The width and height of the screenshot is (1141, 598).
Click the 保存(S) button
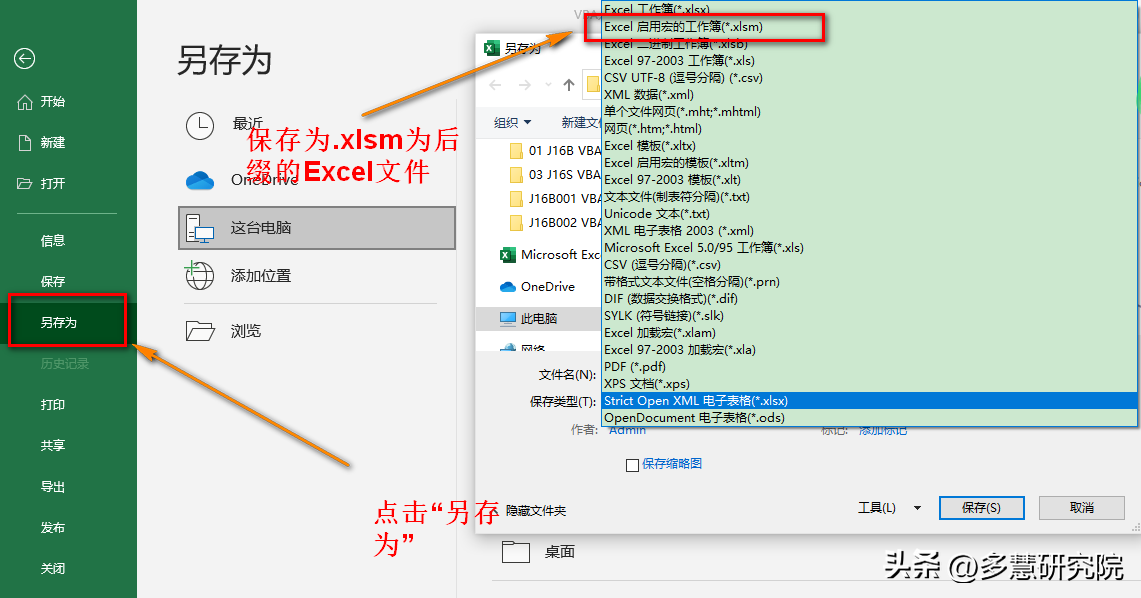tap(982, 508)
